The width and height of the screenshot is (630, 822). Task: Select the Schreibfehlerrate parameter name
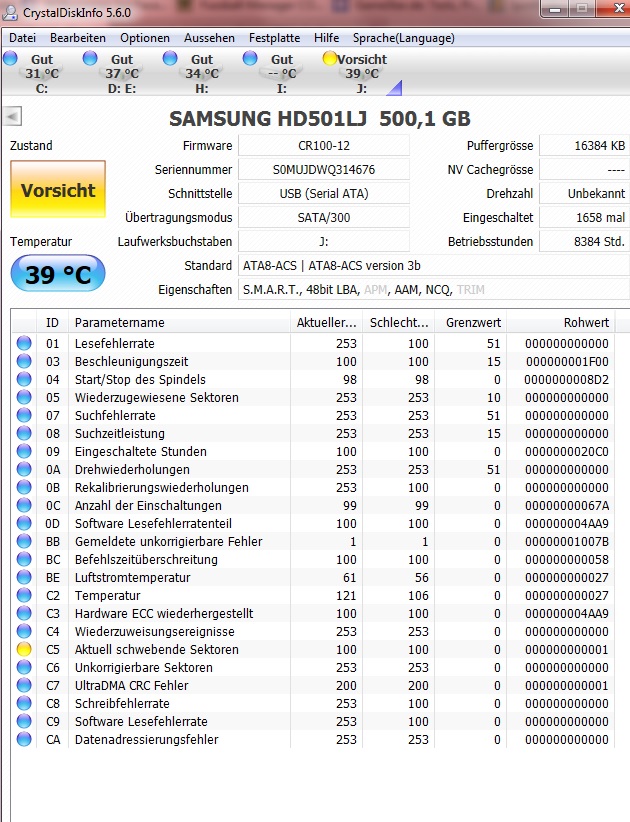point(122,704)
